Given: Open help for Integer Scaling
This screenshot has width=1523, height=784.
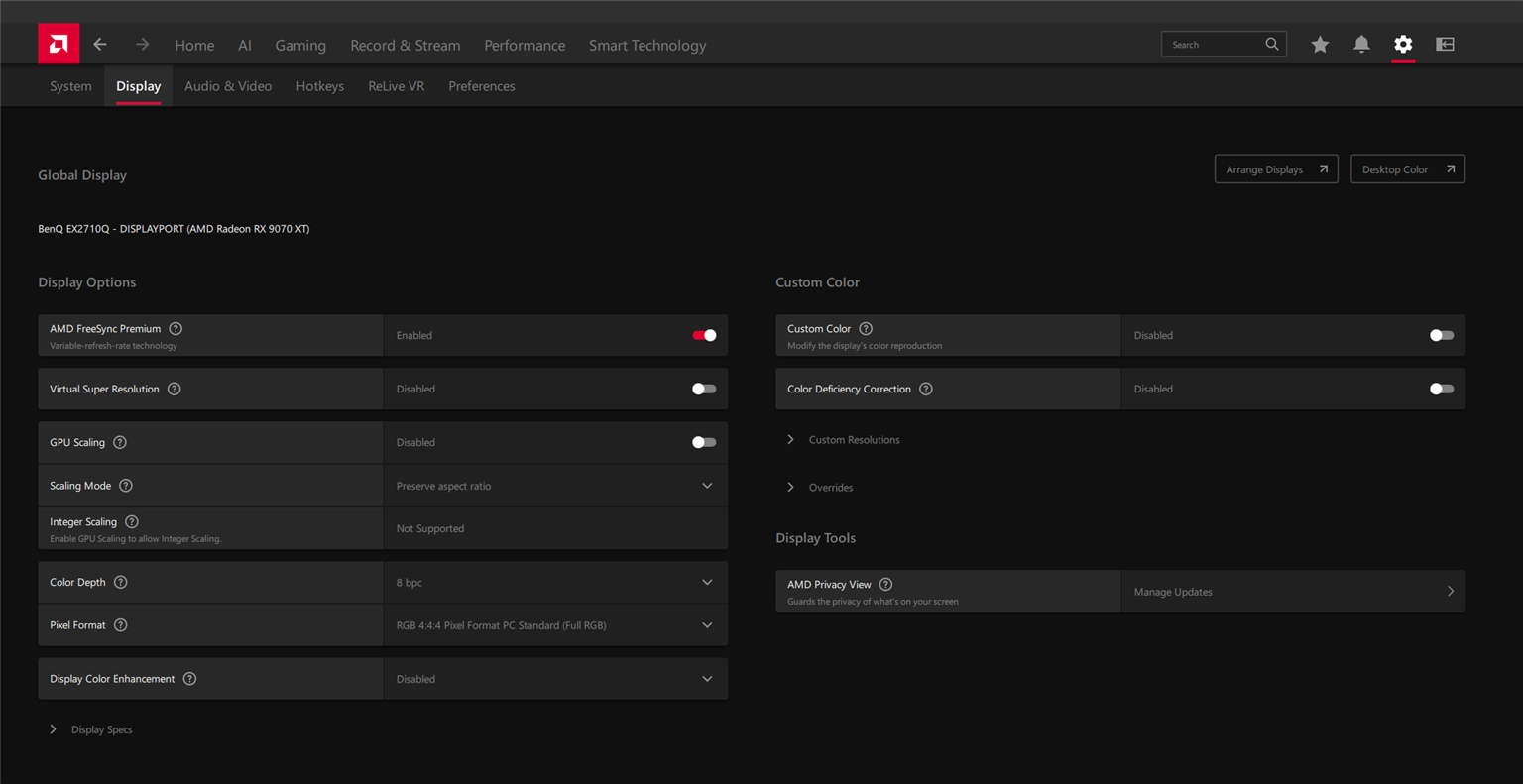Looking at the screenshot, I should (132, 521).
